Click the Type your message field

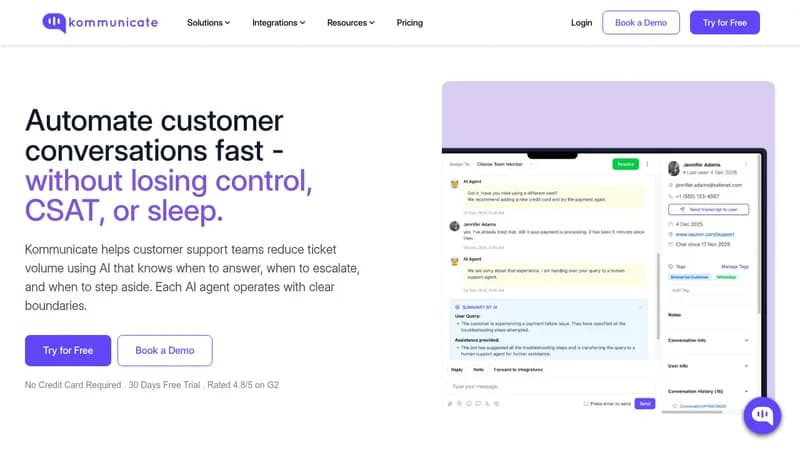click(x=550, y=386)
